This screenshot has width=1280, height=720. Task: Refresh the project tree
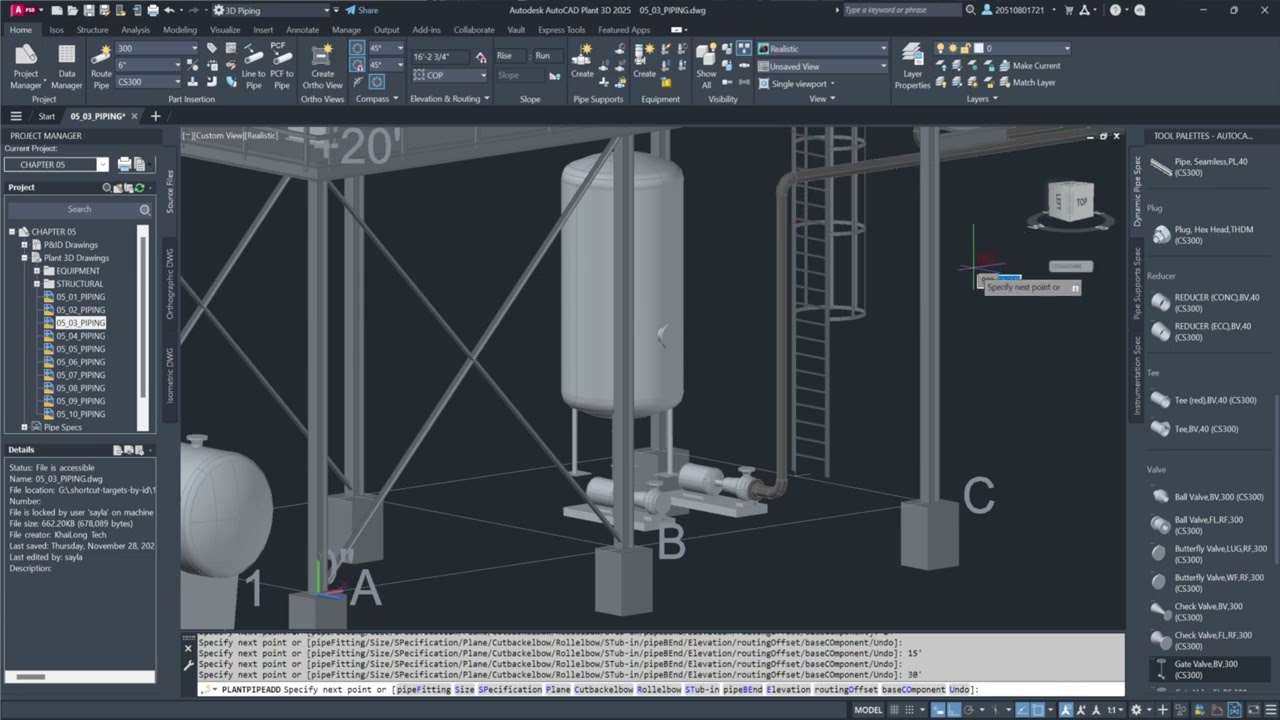[139, 187]
